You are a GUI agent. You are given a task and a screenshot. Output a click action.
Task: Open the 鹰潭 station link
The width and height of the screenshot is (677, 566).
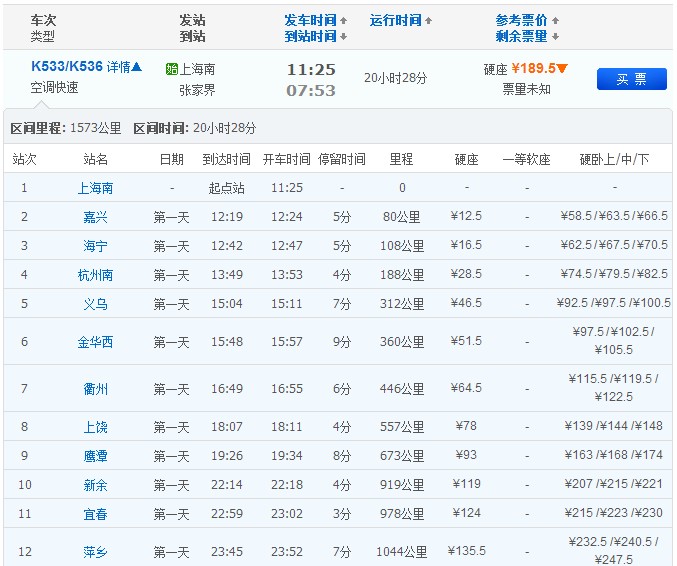pyautogui.click(x=95, y=456)
